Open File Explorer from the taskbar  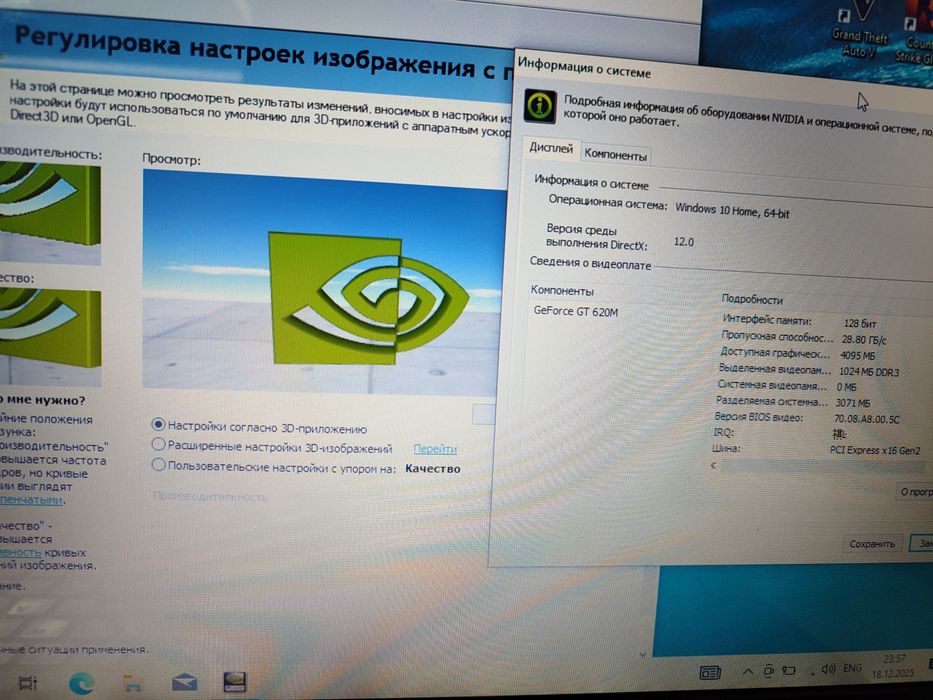coord(132,683)
